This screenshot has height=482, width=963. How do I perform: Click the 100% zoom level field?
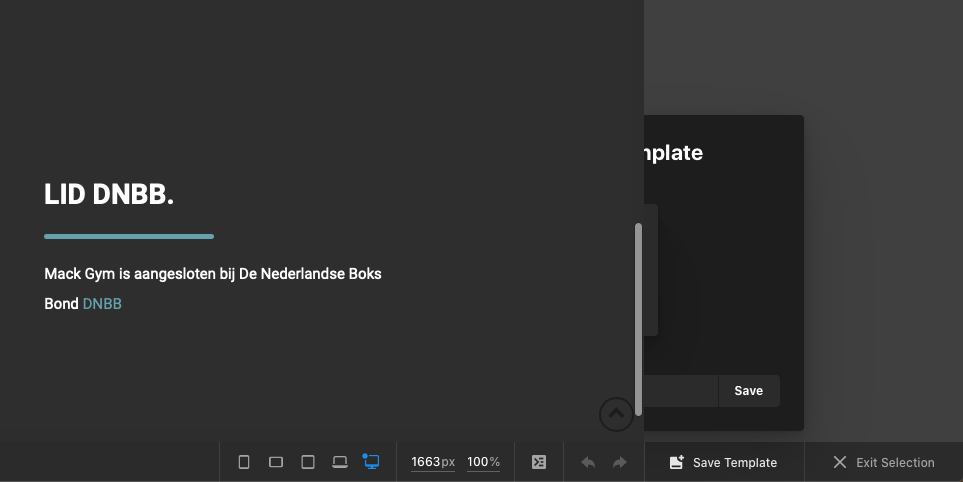coord(483,462)
